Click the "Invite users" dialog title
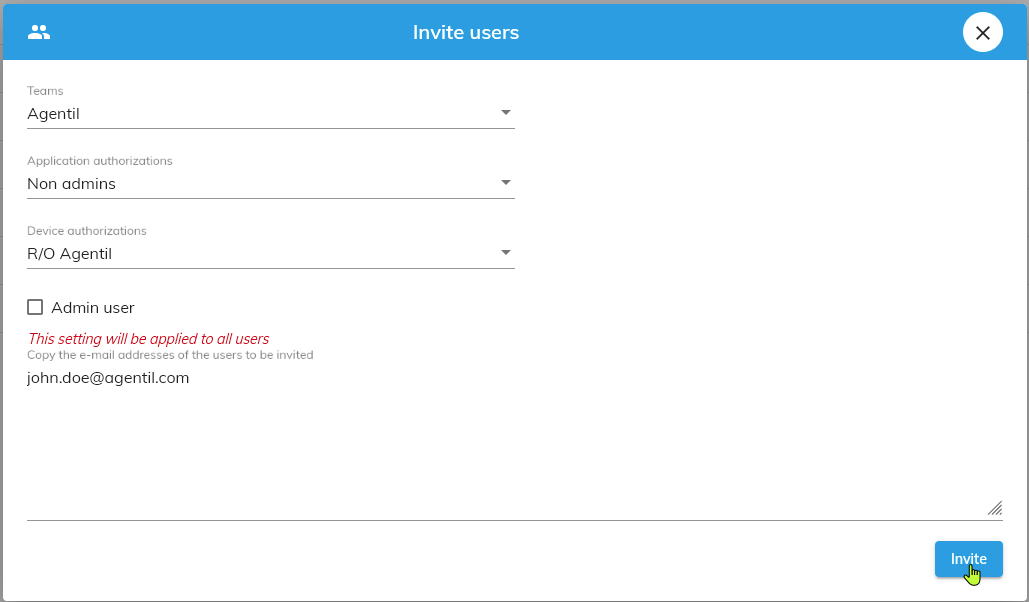Screen dimensions: 1029x602 (x=466, y=32)
